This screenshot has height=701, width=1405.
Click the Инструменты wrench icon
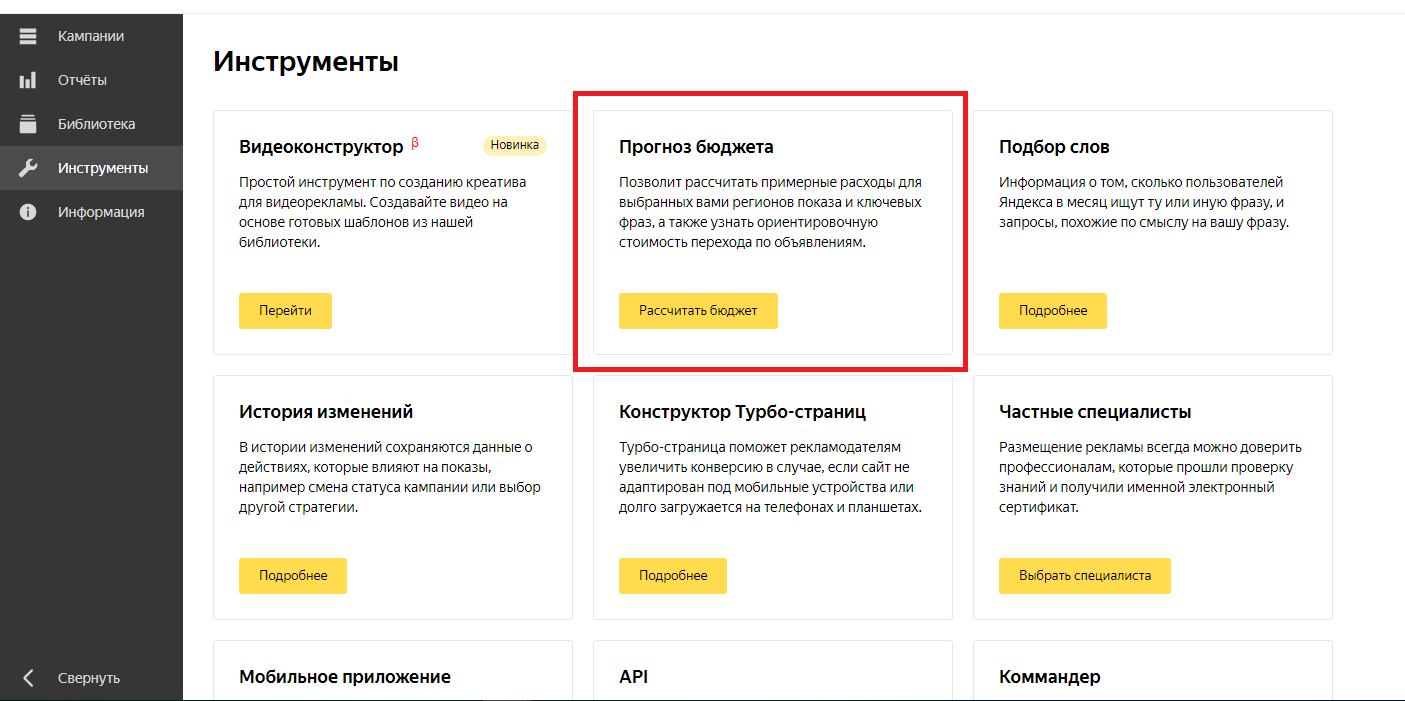pyautogui.click(x=28, y=168)
